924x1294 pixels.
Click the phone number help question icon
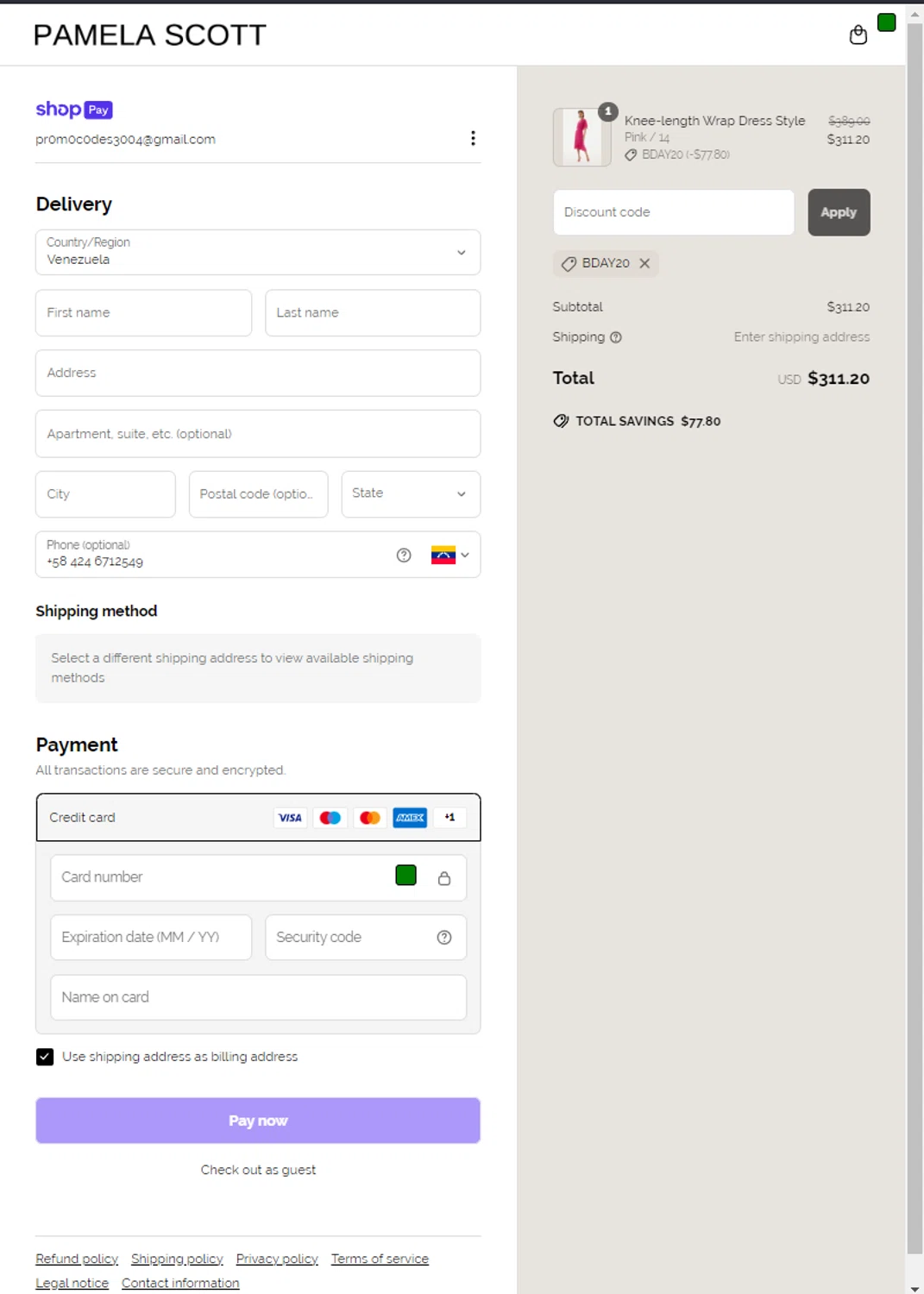[404, 555]
